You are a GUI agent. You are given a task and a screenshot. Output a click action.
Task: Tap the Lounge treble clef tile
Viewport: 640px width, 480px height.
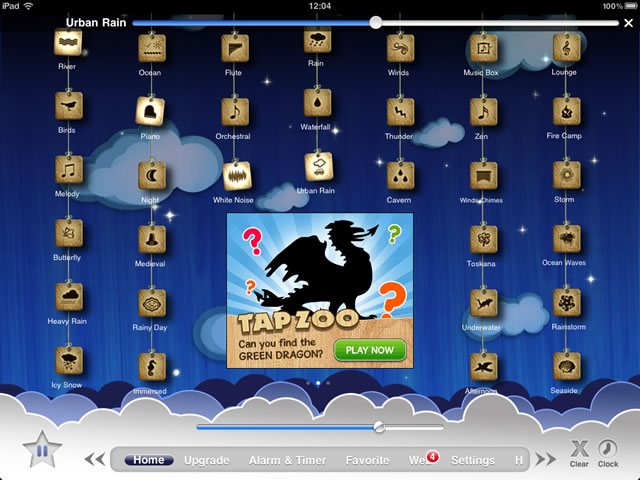[x=567, y=48]
